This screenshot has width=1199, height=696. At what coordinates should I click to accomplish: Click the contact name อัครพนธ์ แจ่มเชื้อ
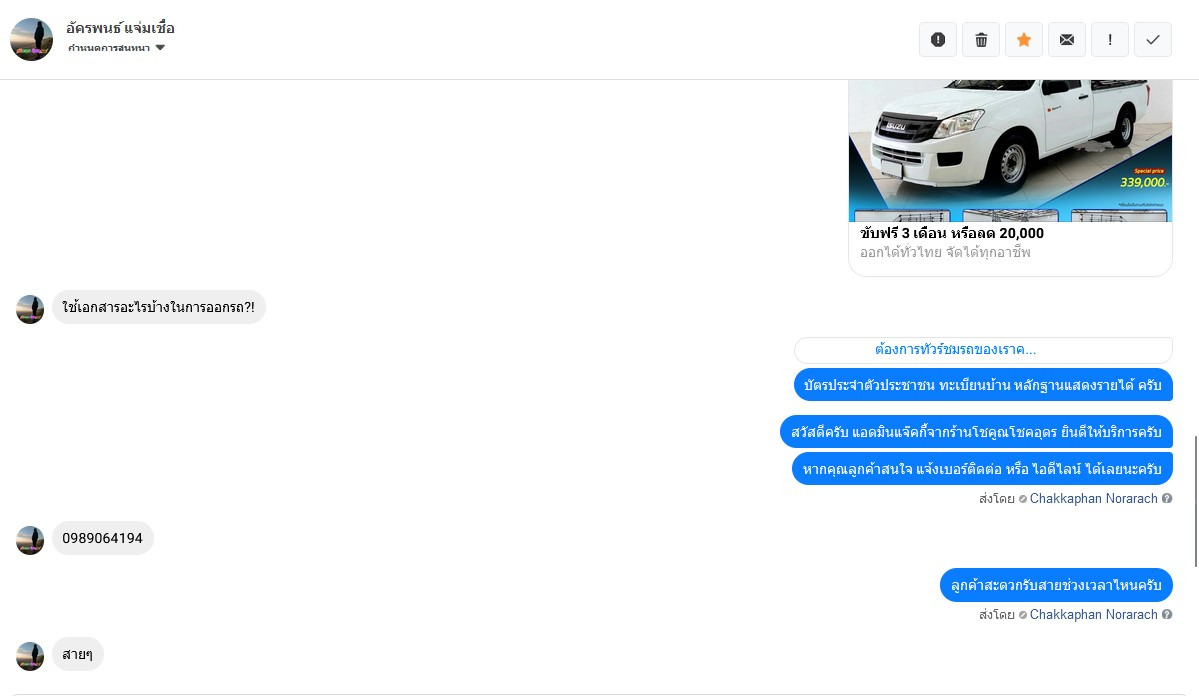tap(120, 28)
